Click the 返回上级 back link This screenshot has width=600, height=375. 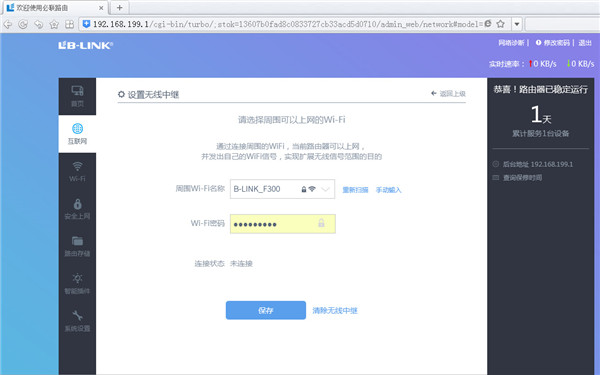[448, 94]
